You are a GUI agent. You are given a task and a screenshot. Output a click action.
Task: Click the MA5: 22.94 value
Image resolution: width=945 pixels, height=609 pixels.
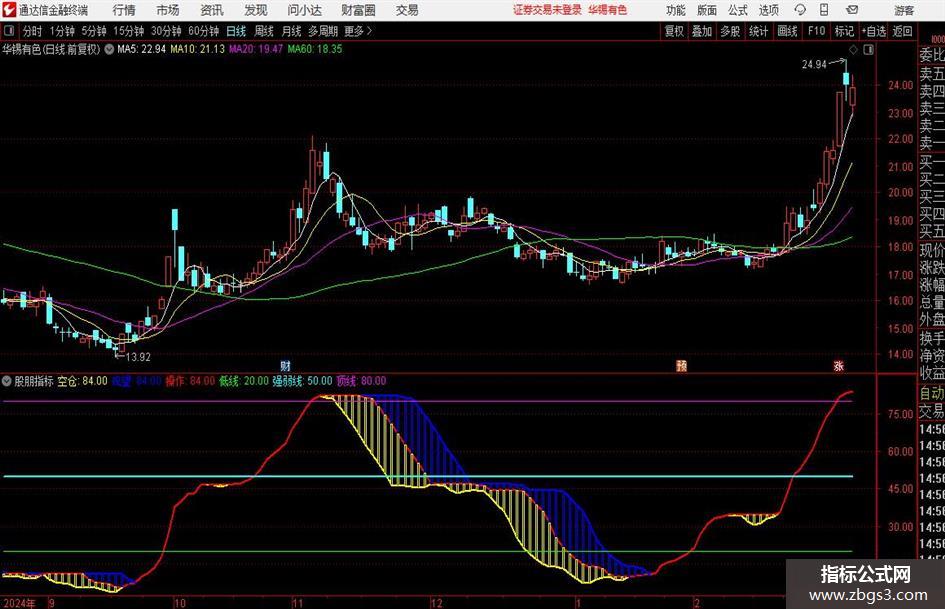[142, 49]
